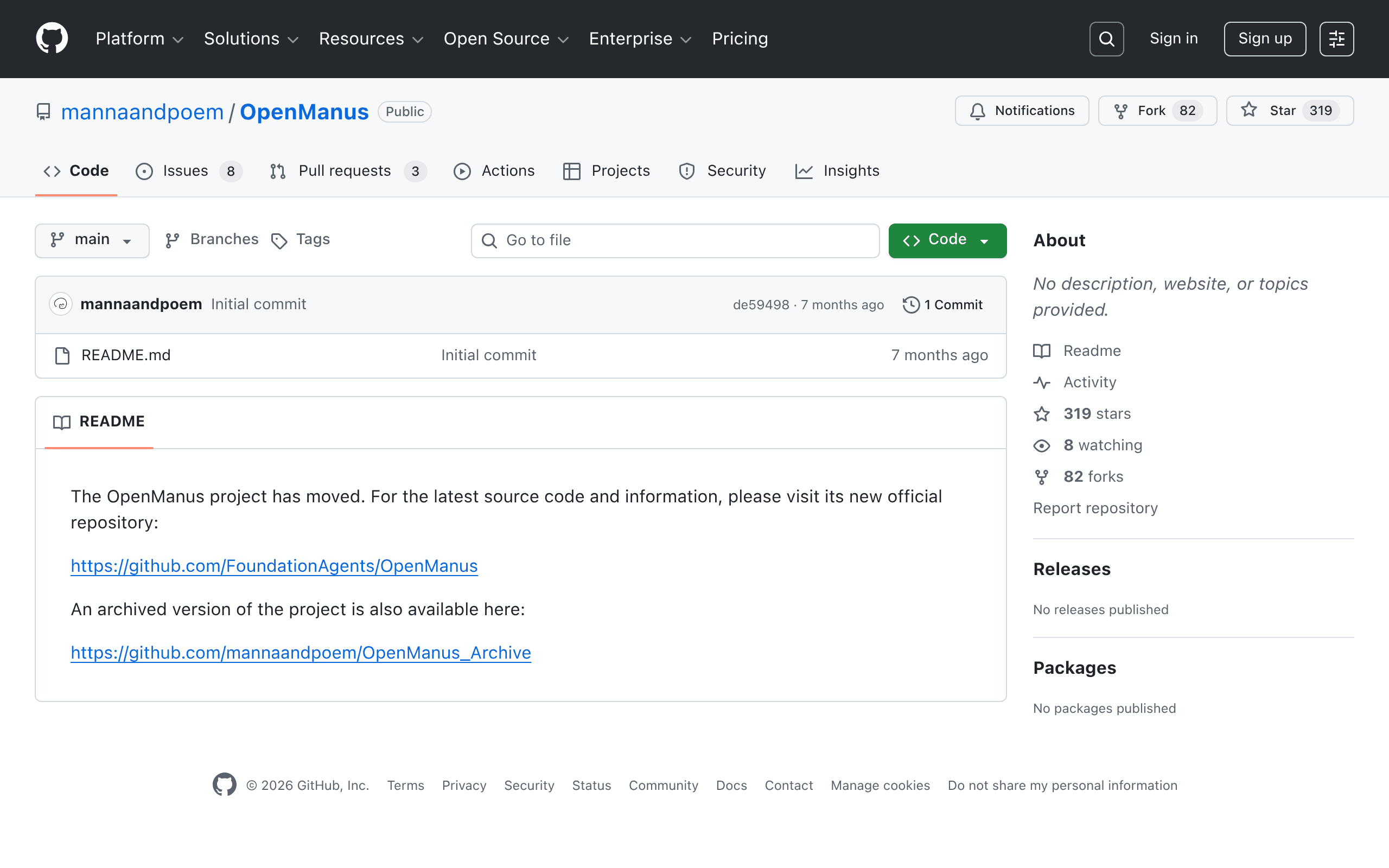Click the README.md file icon
Image resolution: width=1389 pixels, height=868 pixels.
tap(62, 355)
